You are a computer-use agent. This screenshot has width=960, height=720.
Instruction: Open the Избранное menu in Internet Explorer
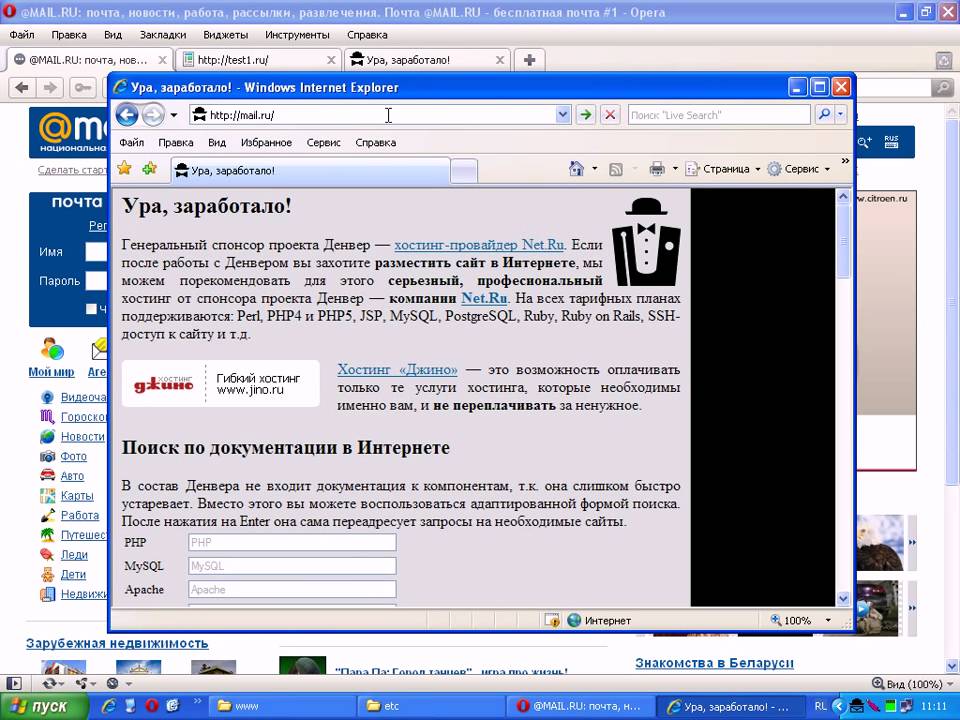pos(266,143)
